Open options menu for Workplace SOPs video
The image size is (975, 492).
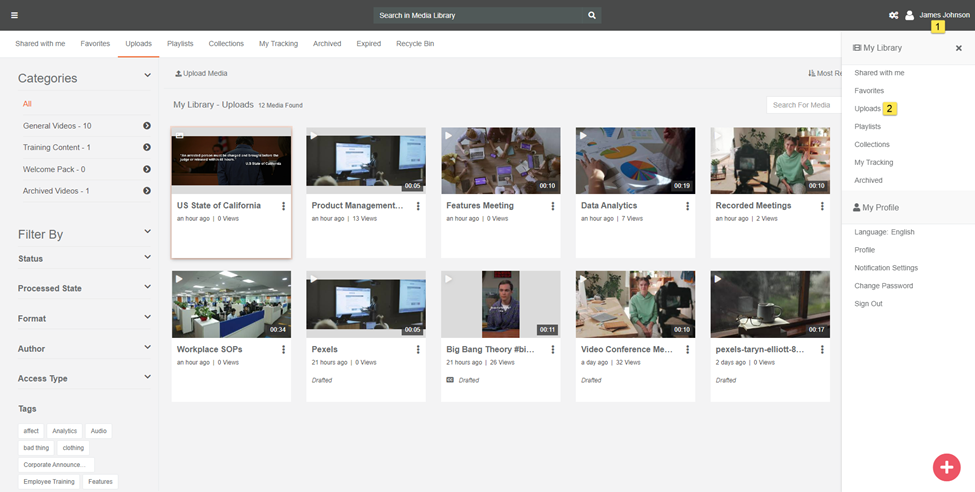pos(283,350)
